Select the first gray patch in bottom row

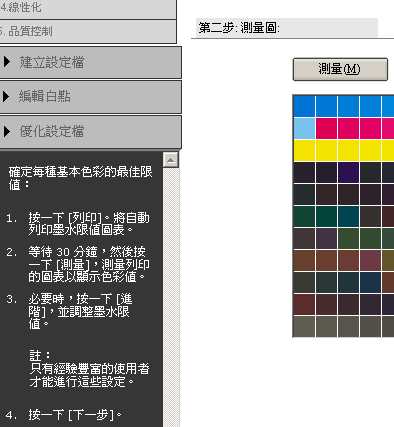tap(304, 327)
